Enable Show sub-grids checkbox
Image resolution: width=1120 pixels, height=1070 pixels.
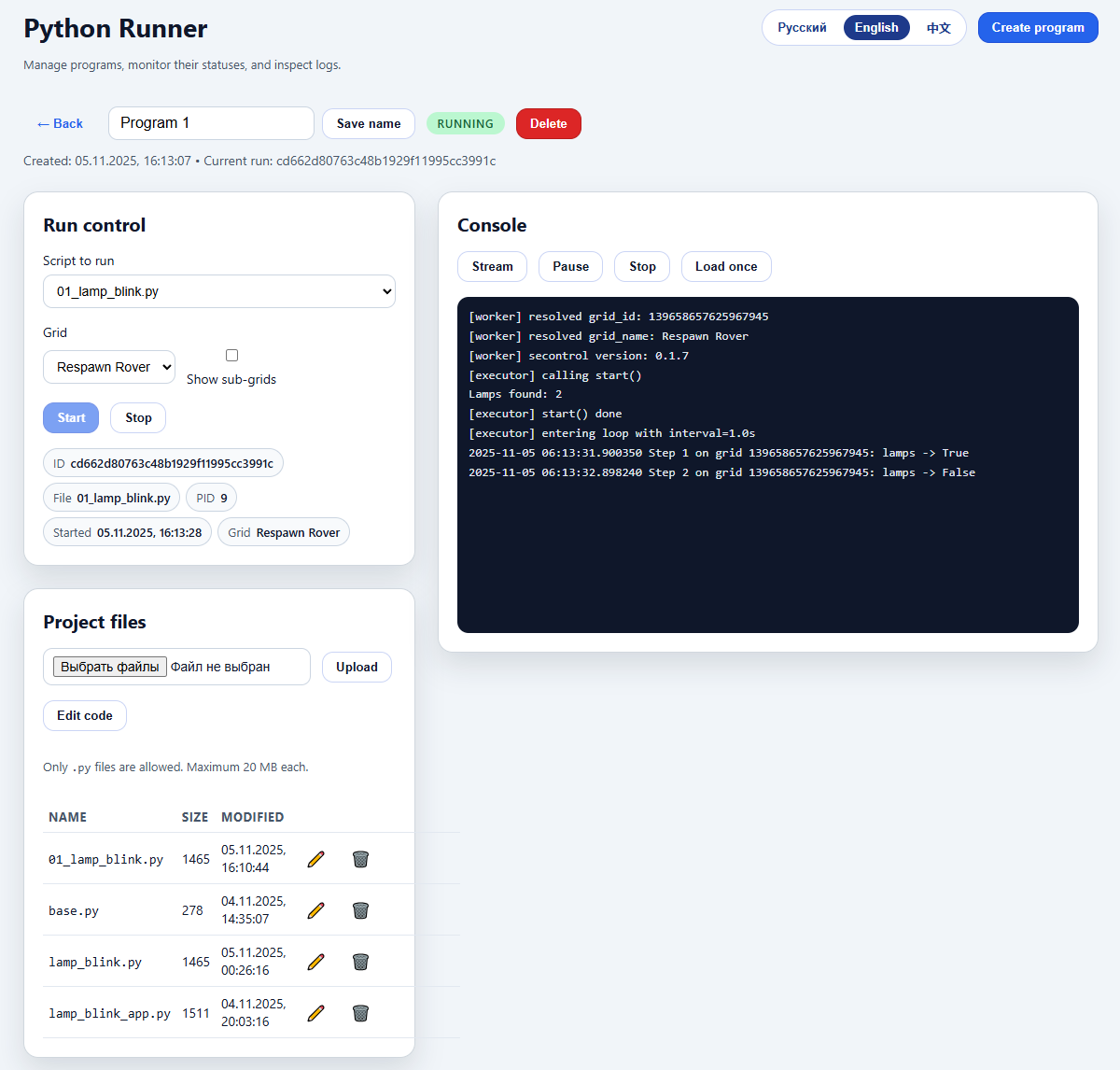click(x=231, y=355)
